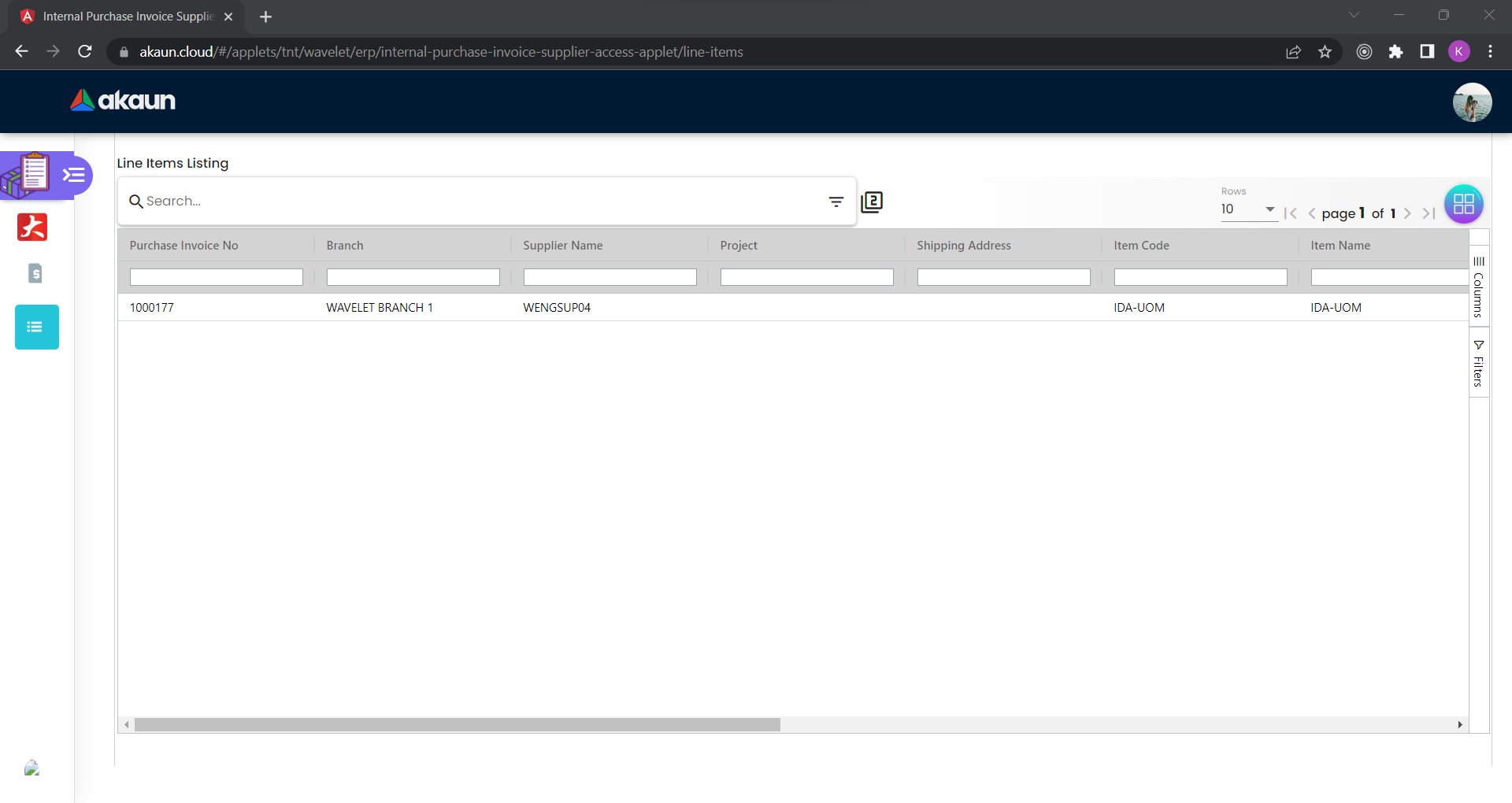The height and width of the screenshot is (803, 1512).
Task: Open the Columns side panel tab
Action: [1479, 287]
